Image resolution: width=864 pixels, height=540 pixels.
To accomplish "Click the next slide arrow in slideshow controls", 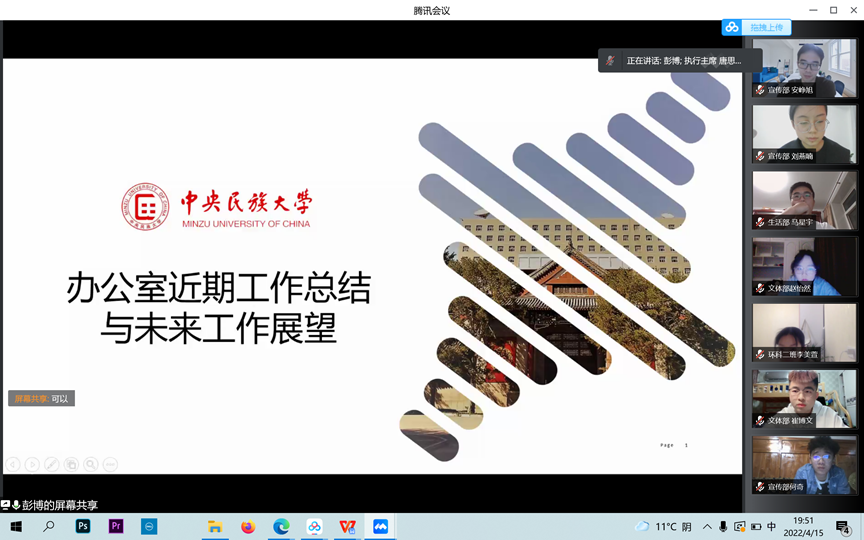I will click(32, 464).
